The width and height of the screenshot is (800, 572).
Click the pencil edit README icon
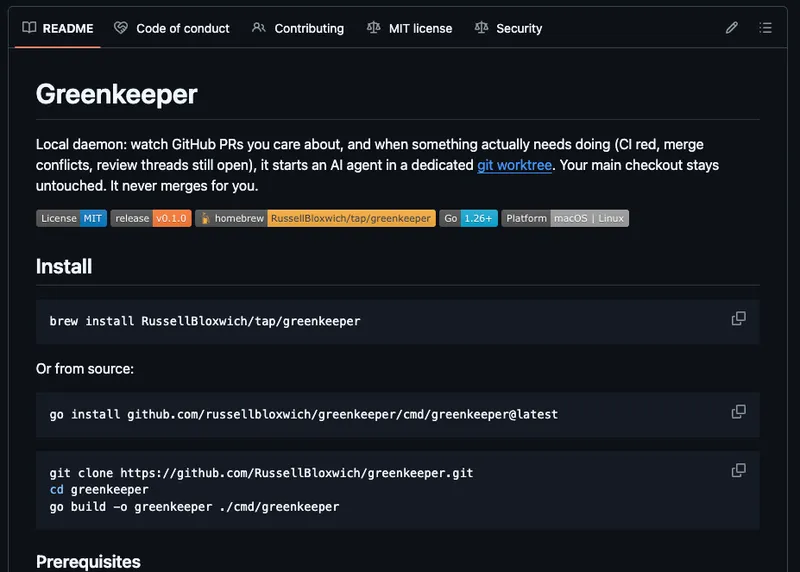(x=732, y=28)
